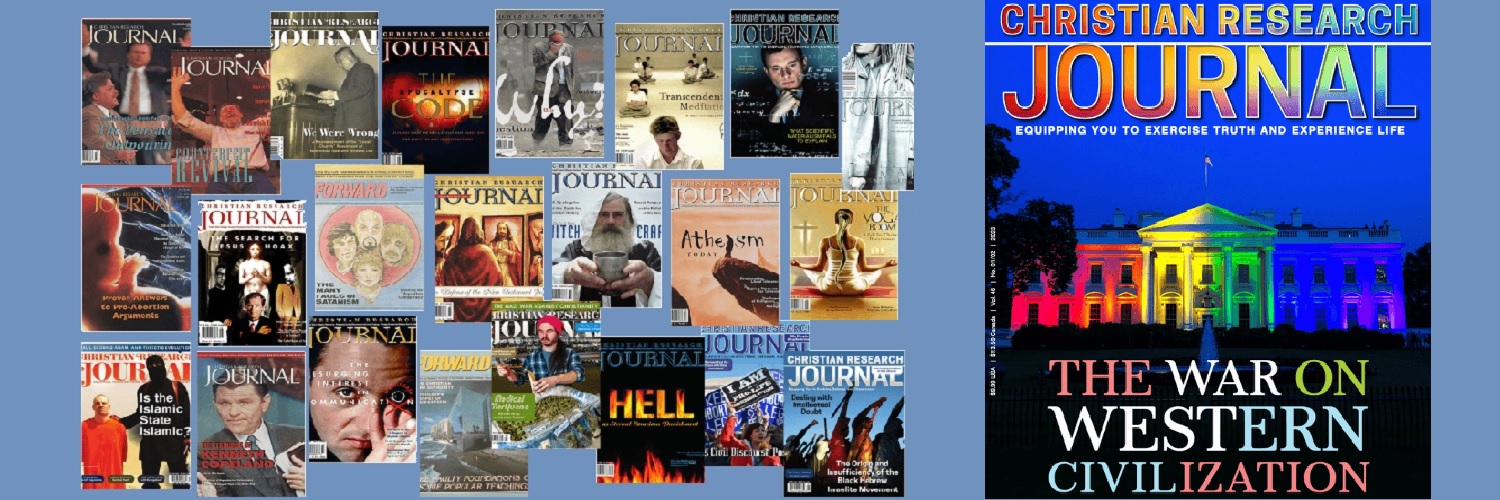Click 'THE WAR ON WESTERN CIVILIZATION' headline

(x=1208, y=425)
